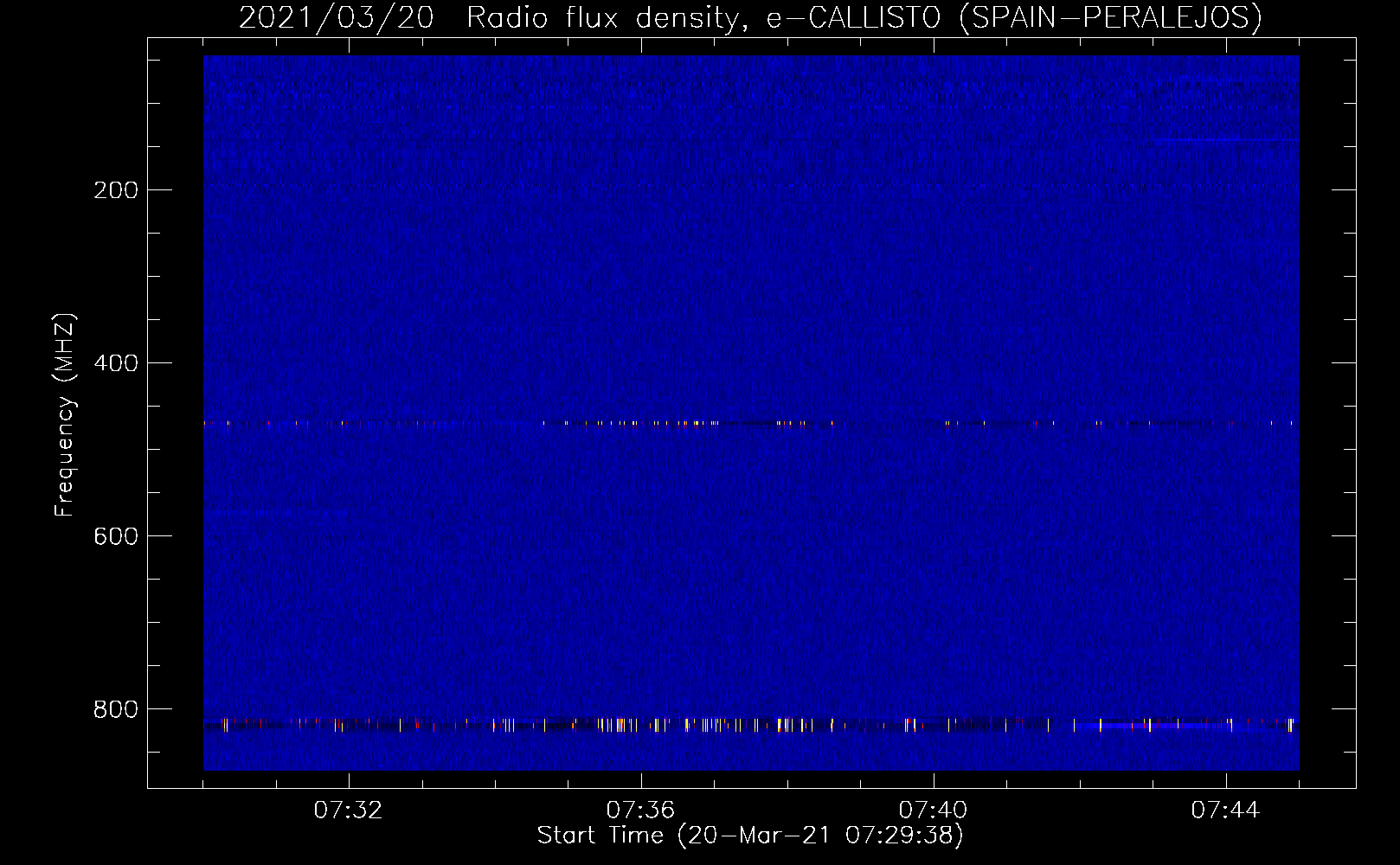Click the '07:40' time tick label

point(933,811)
